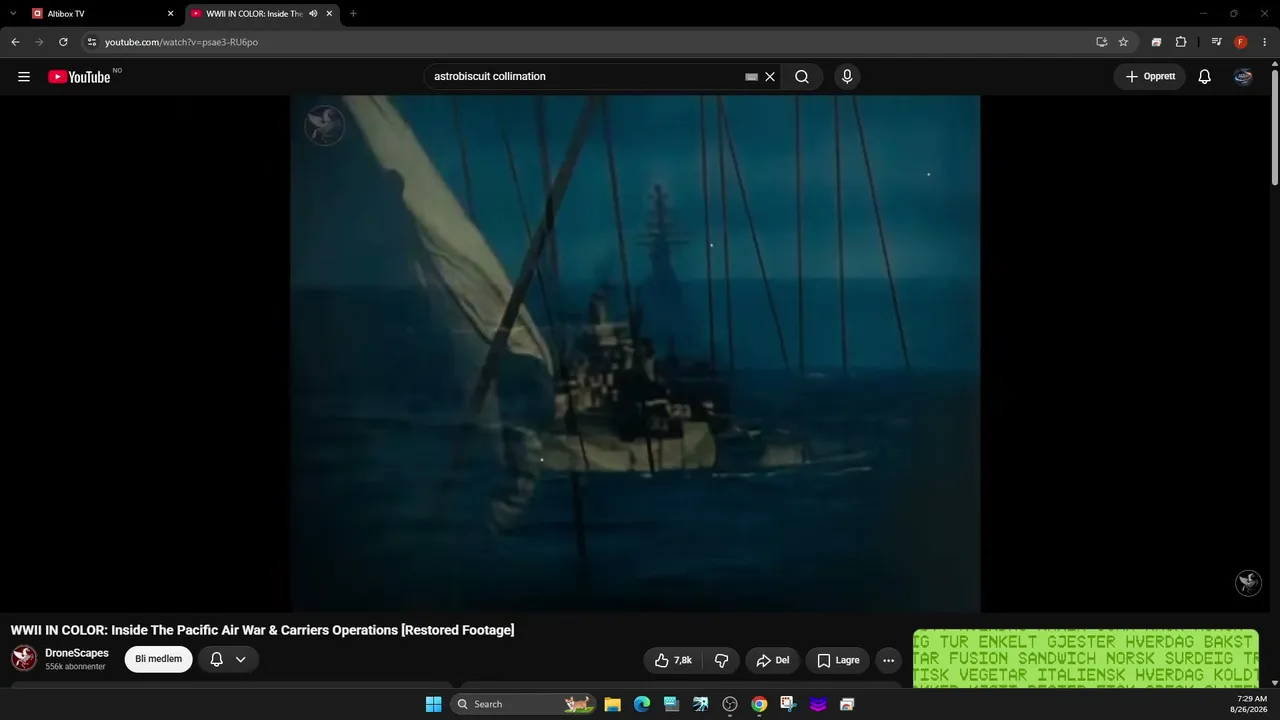
Task: Clear the YouTube search box text
Action: pos(770,77)
